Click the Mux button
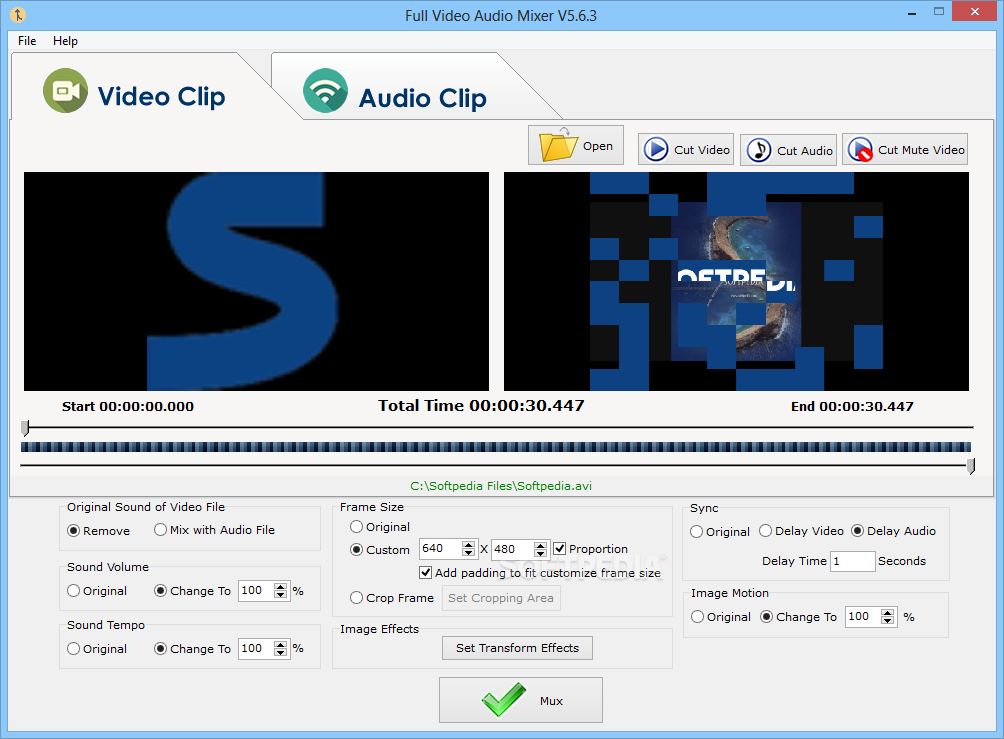Viewport: 1004px width, 739px height. tap(521, 700)
